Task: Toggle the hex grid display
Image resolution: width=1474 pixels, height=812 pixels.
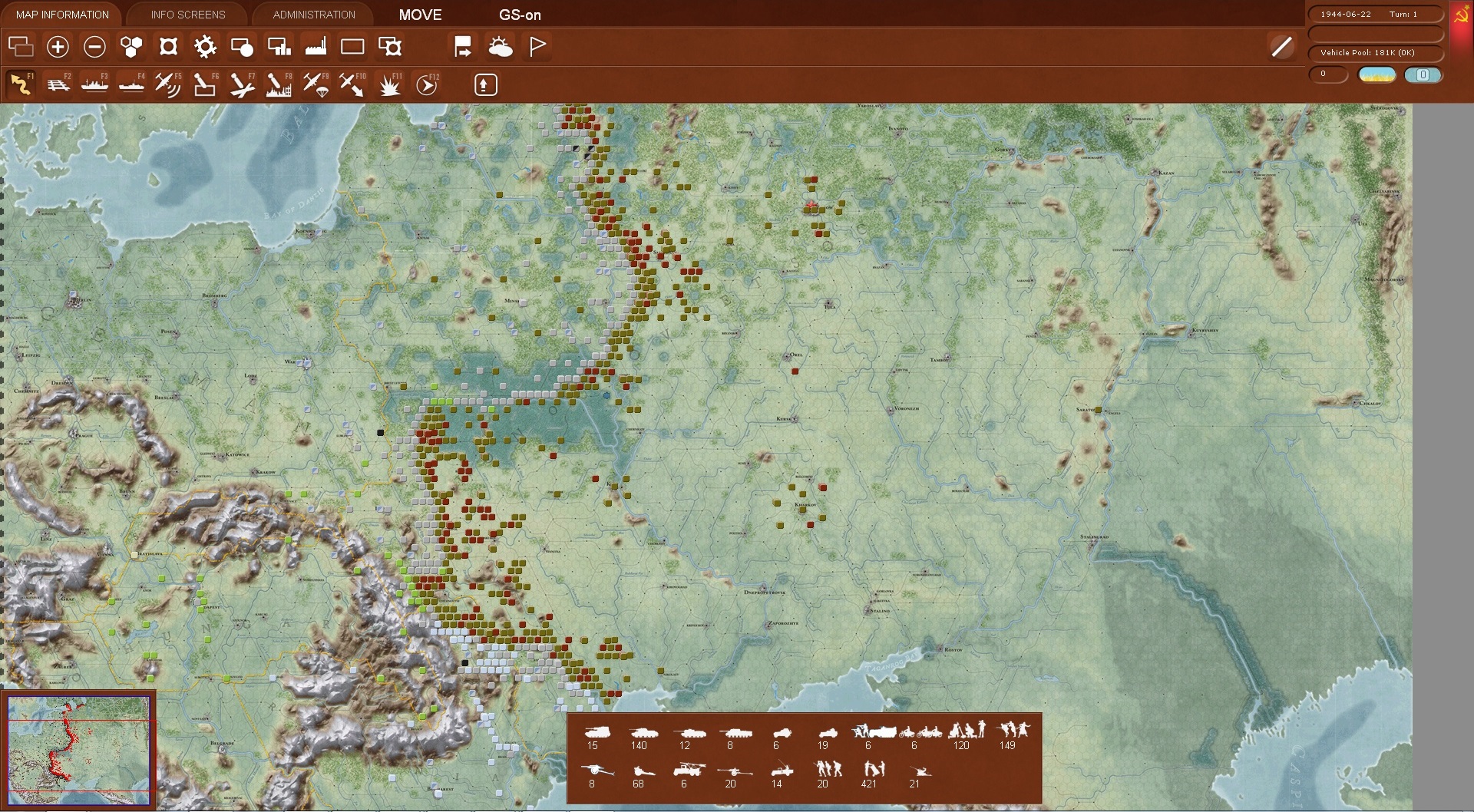Action: 131,46
